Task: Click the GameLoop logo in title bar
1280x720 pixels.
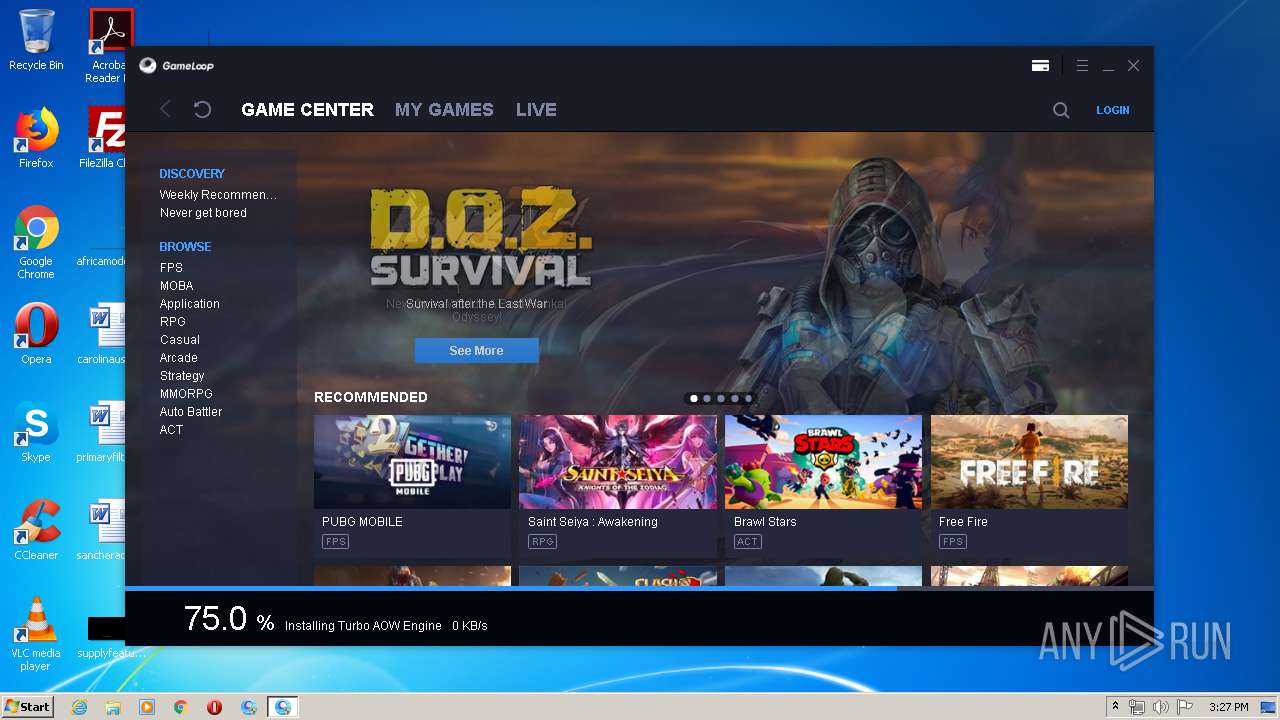Action: pyautogui.click(x=176, y=66)
